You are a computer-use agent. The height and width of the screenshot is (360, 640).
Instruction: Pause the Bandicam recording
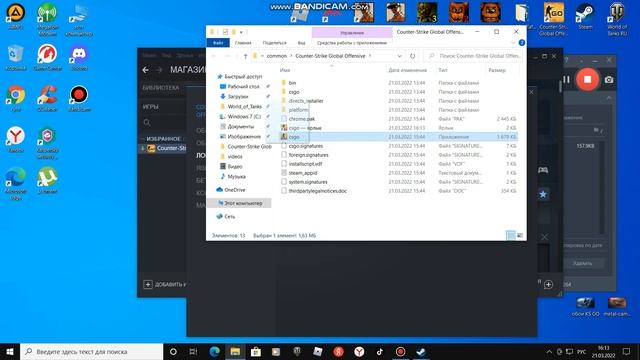click(x=566, y=79)
